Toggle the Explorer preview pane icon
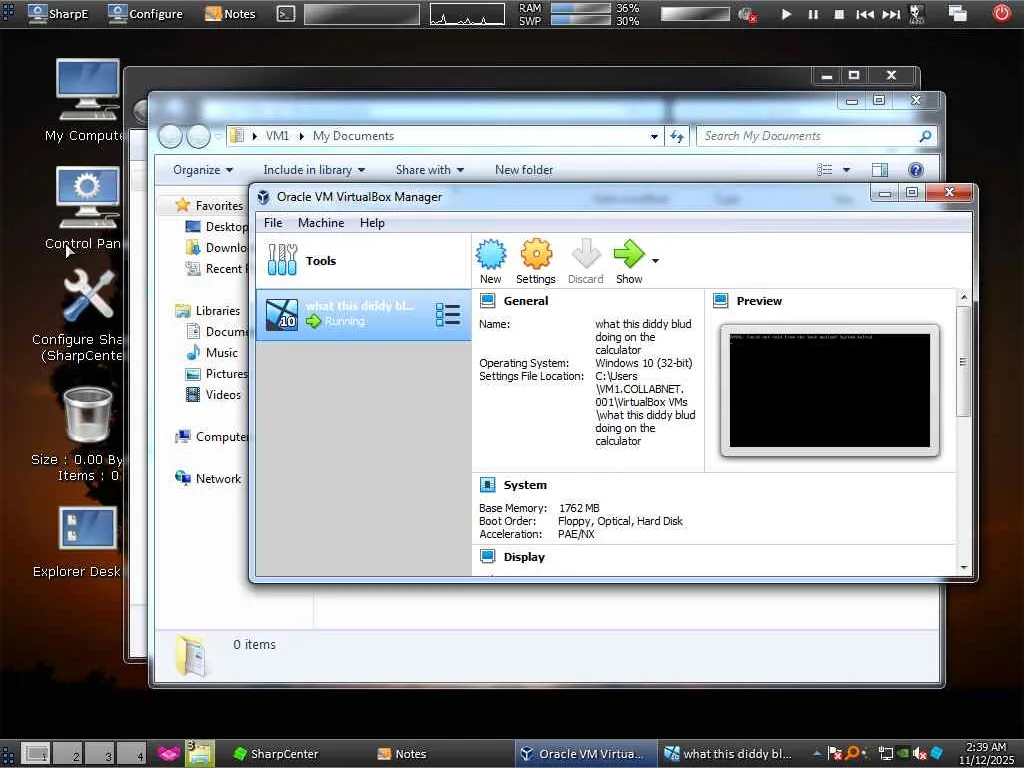This screenshot has height=768, width=1024. [880, 170]
